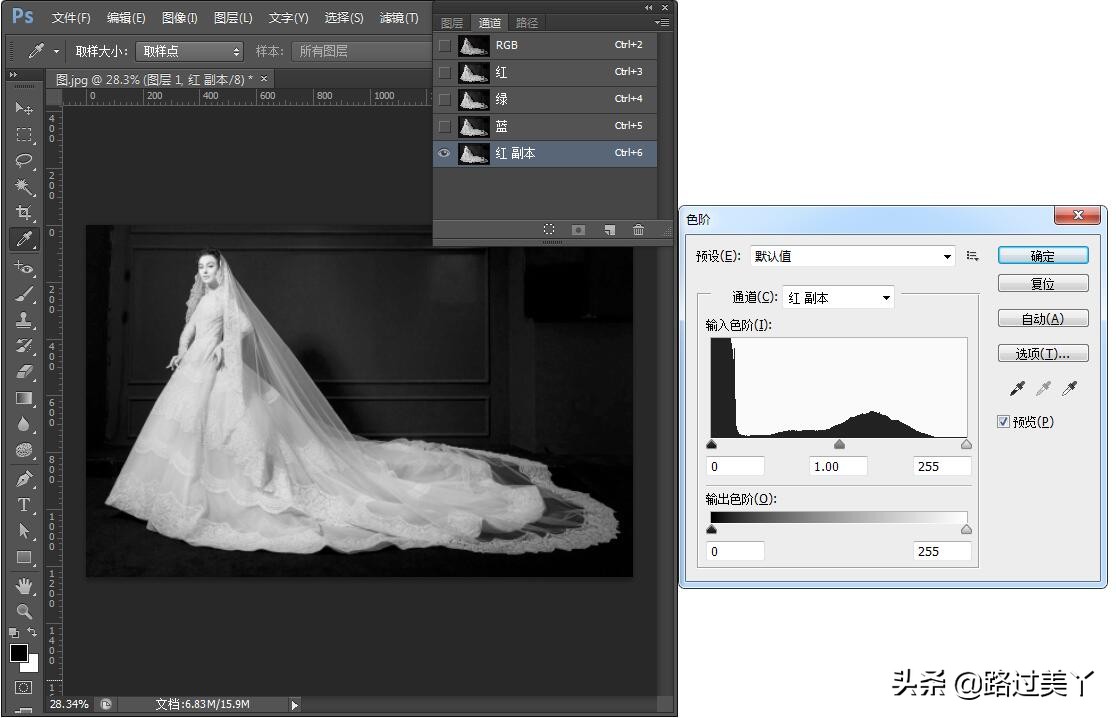The image size is (1116, 718).
Task: Click 自动(A) in the Levels dialog
Action: pos(1043,319)
